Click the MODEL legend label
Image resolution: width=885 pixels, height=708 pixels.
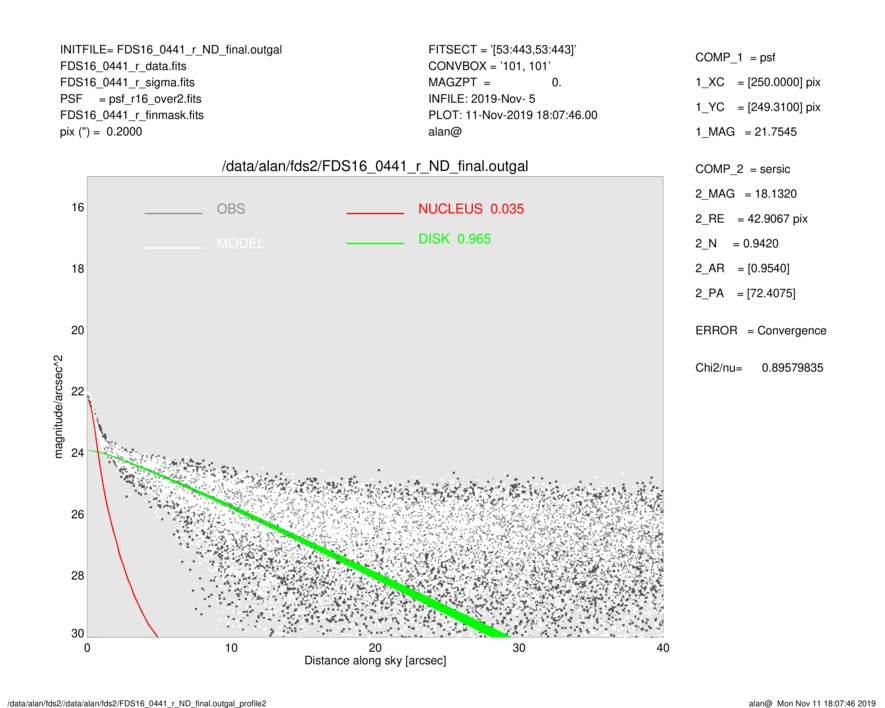click(x=240, y=244)
